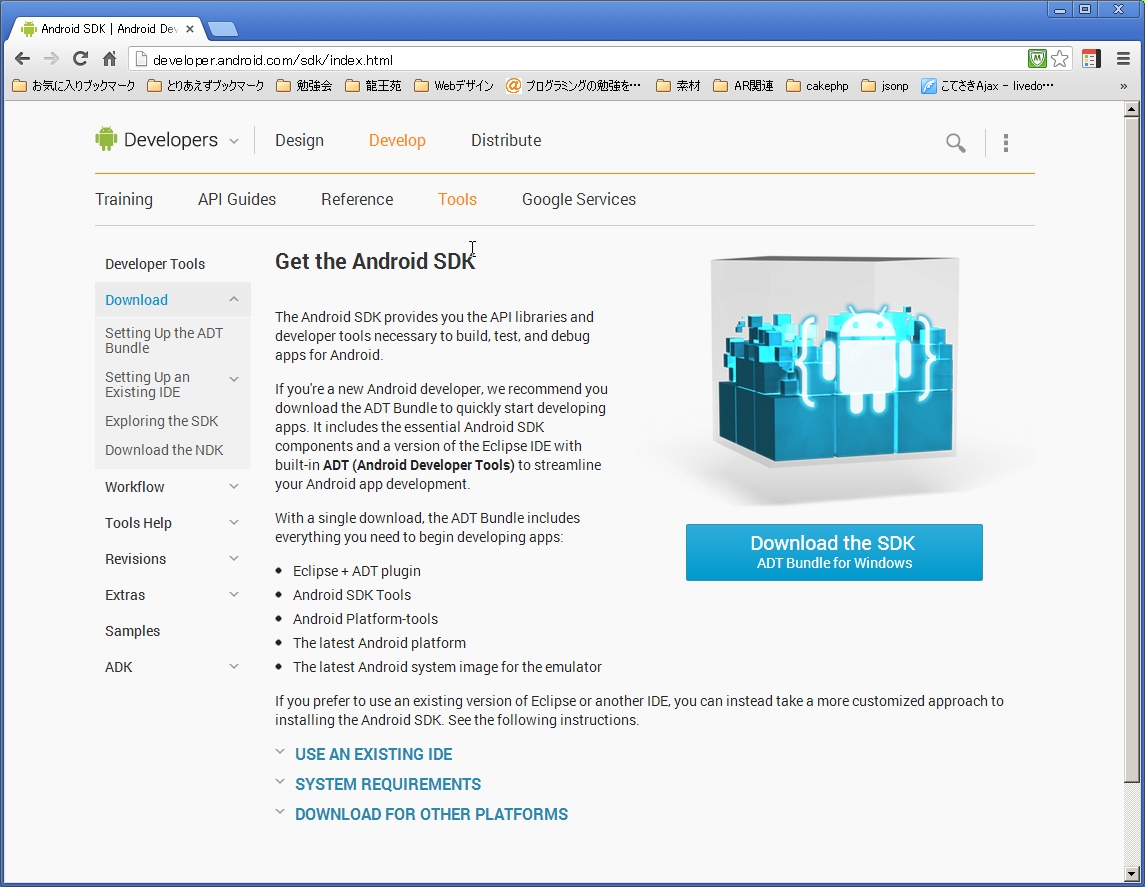The height and width of the screenshot is (887, 1145).
Task: Switch to the Distribute section
Action: click(x=506, y=140)
